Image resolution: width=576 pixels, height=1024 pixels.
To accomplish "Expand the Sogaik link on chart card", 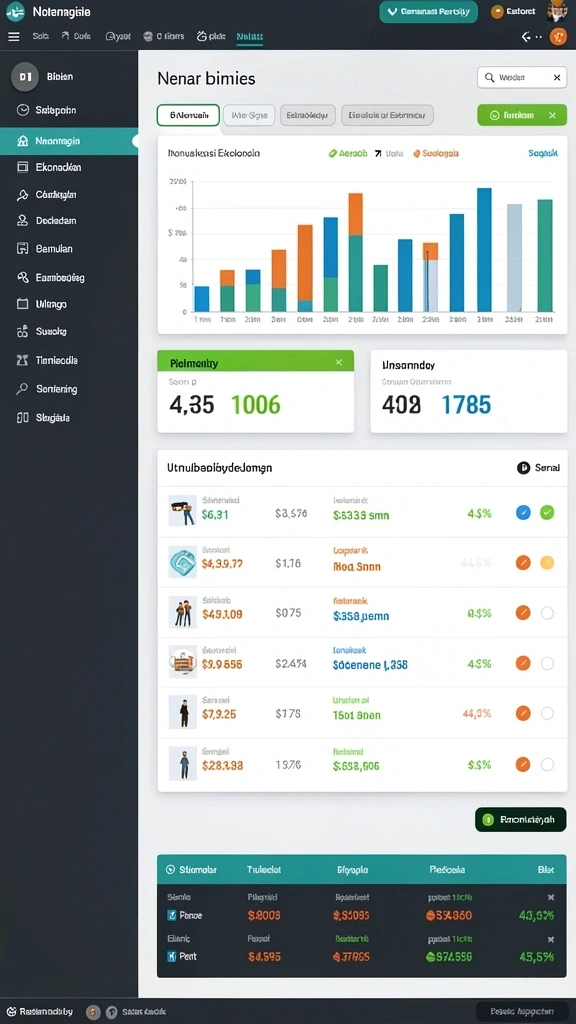I will [543, 153].
